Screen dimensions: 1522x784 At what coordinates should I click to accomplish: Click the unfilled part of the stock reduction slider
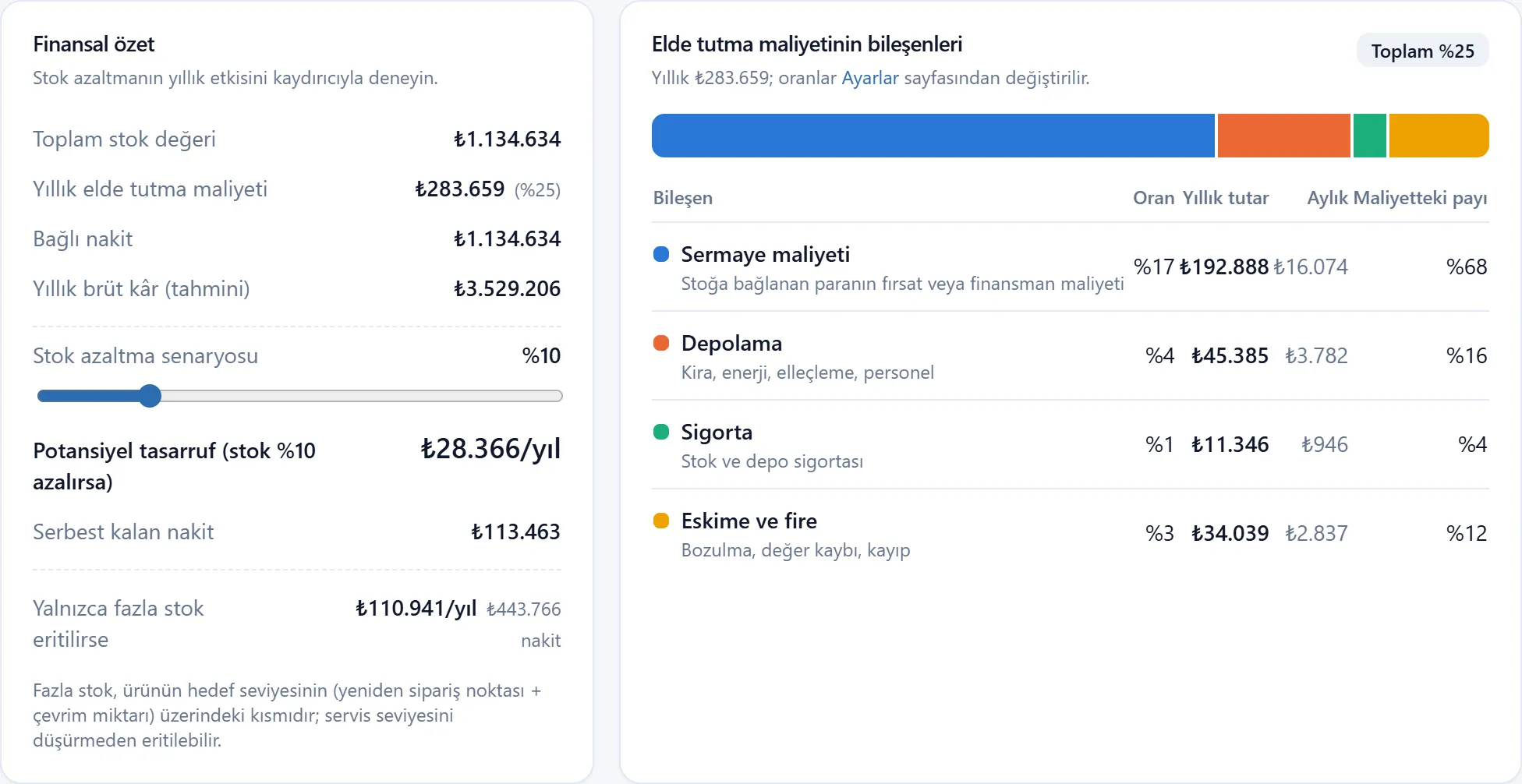[362, 396]
